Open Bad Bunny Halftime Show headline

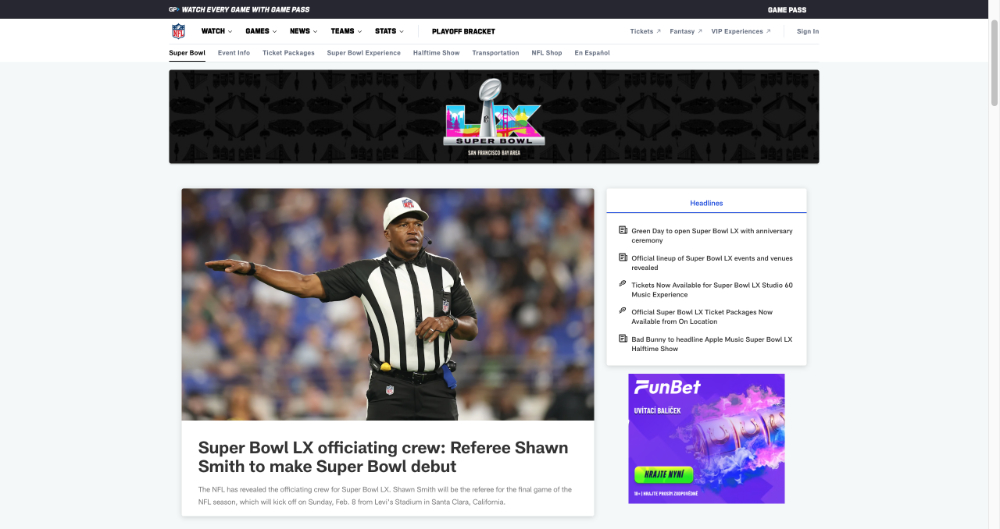712,344
